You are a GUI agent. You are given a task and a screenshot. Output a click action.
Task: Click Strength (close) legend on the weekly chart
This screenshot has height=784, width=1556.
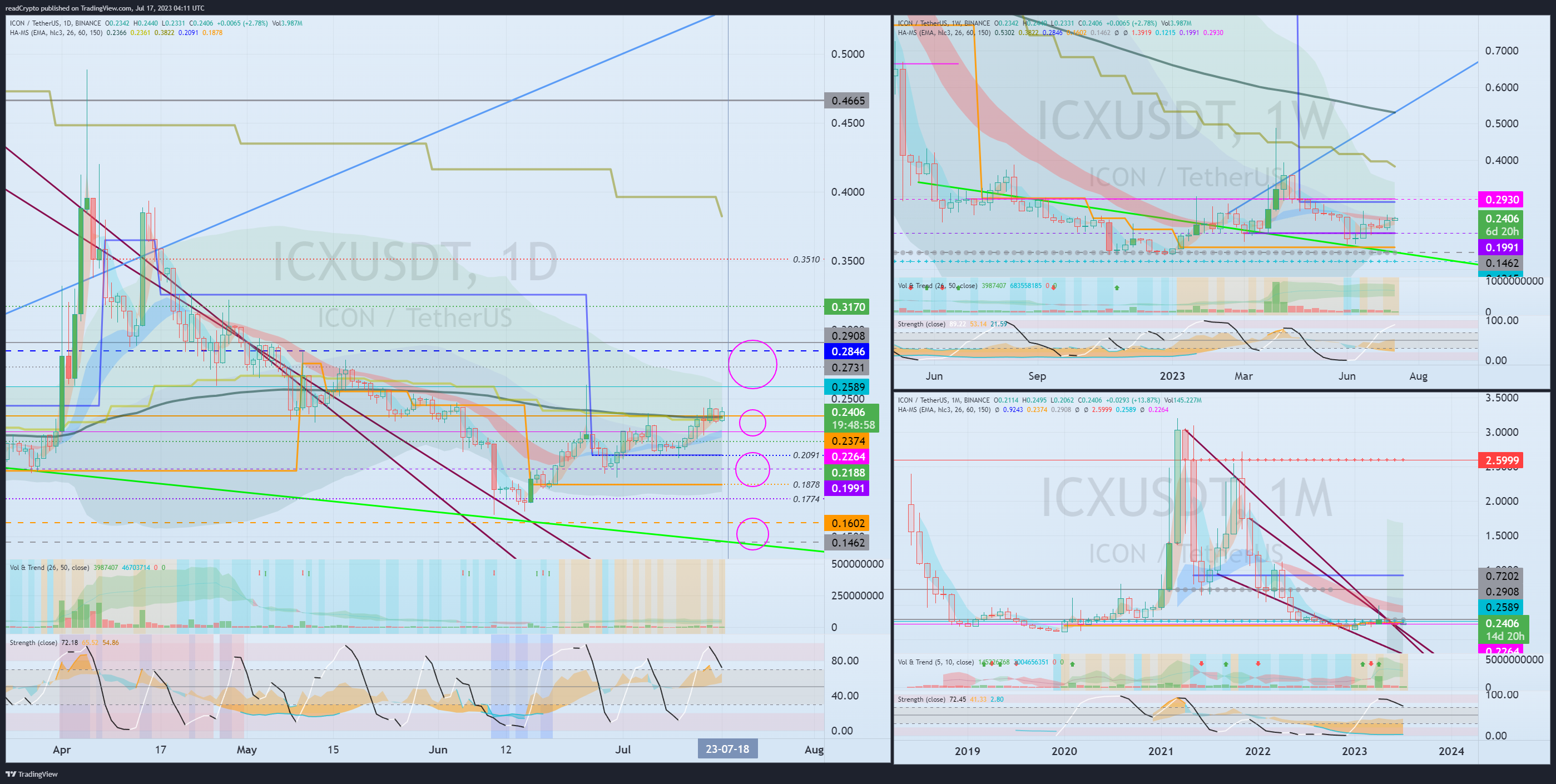[x=921, y=324]
